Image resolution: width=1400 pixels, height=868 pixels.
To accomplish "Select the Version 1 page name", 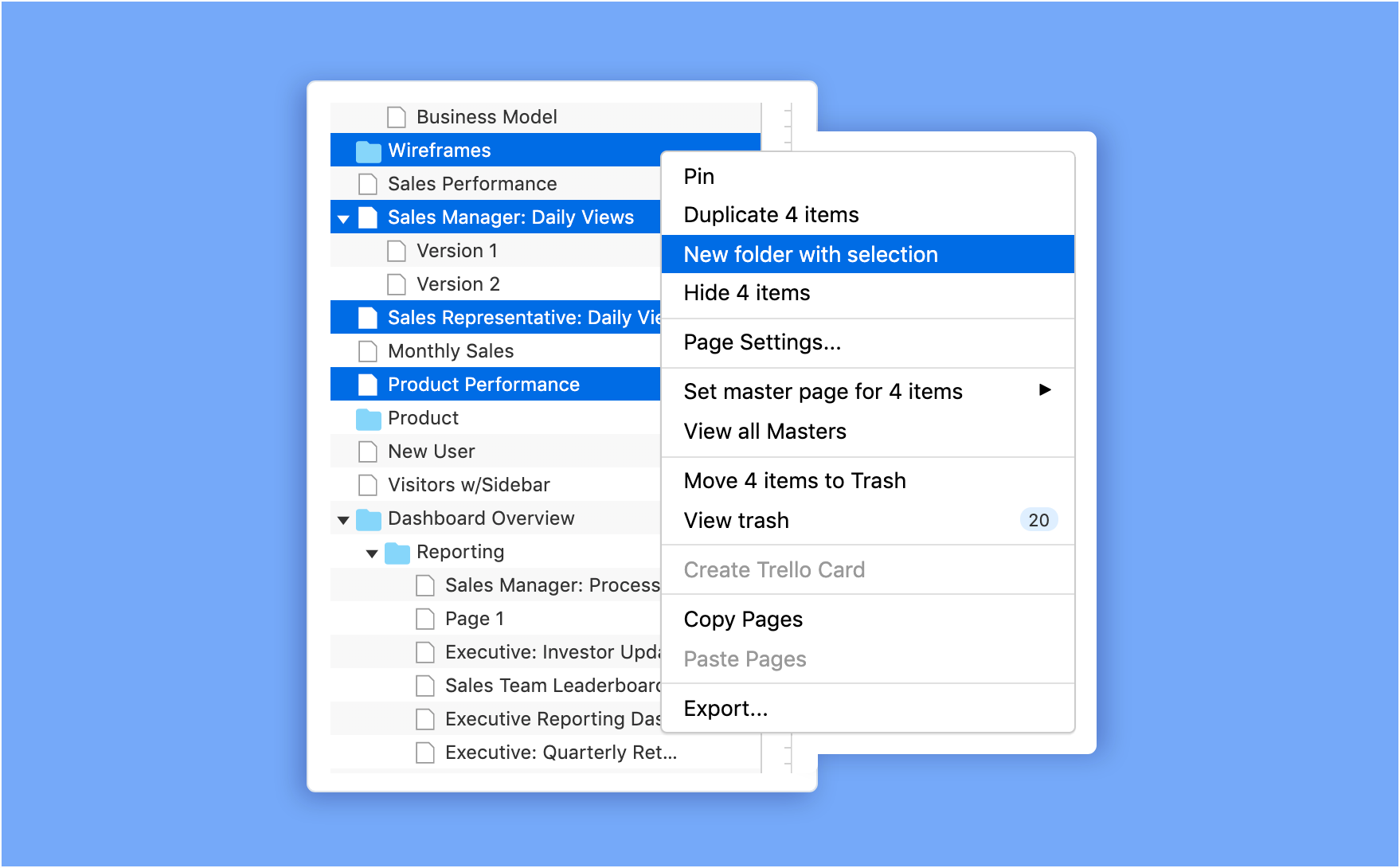I will (457, 251).
